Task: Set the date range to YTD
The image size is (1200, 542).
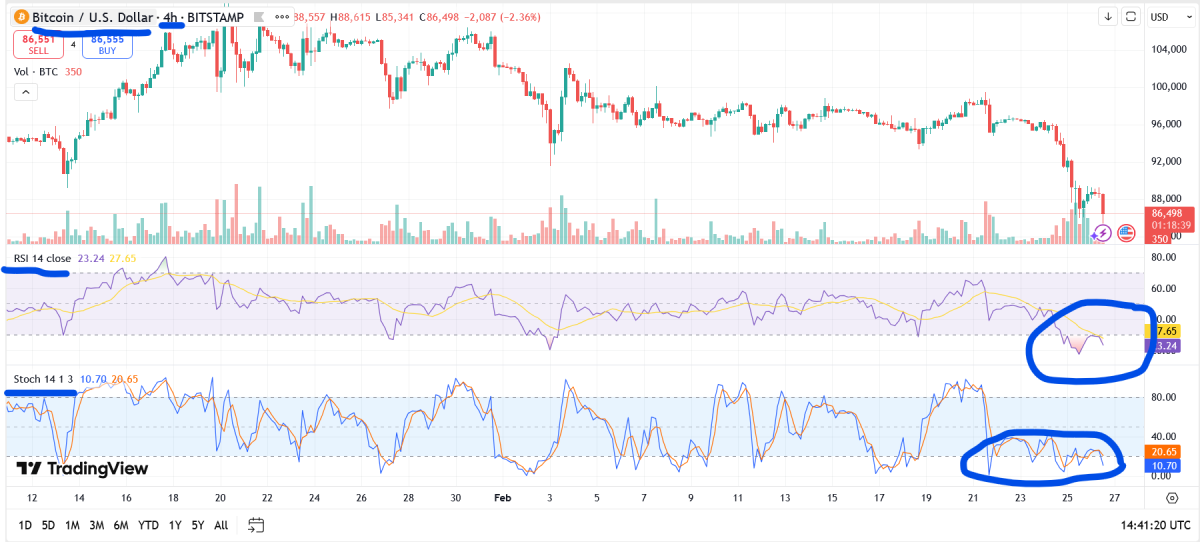Action: coord(148,525)
